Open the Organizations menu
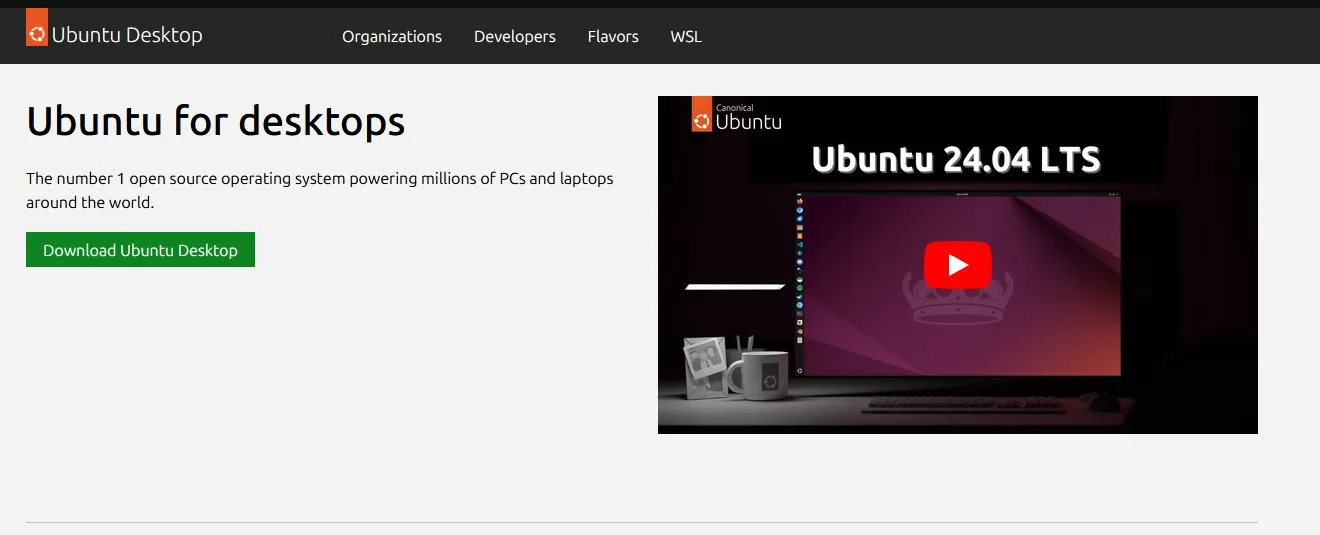Viewport: 1320px width, 535px height. [391, 36]
